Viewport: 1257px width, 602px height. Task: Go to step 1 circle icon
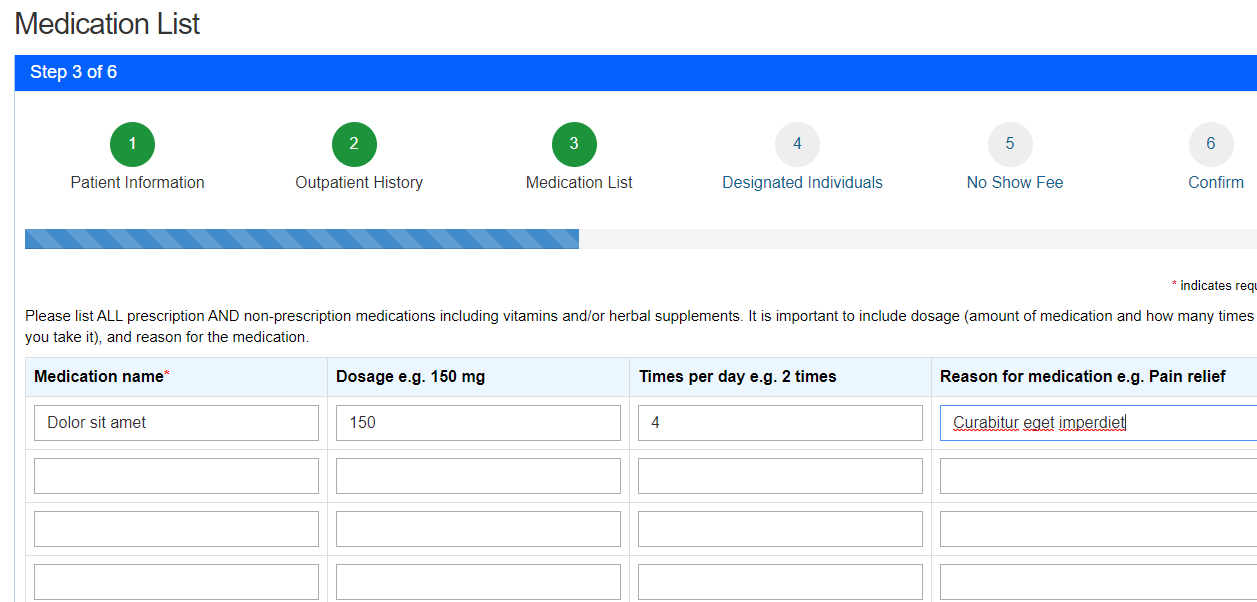(133, 144)
